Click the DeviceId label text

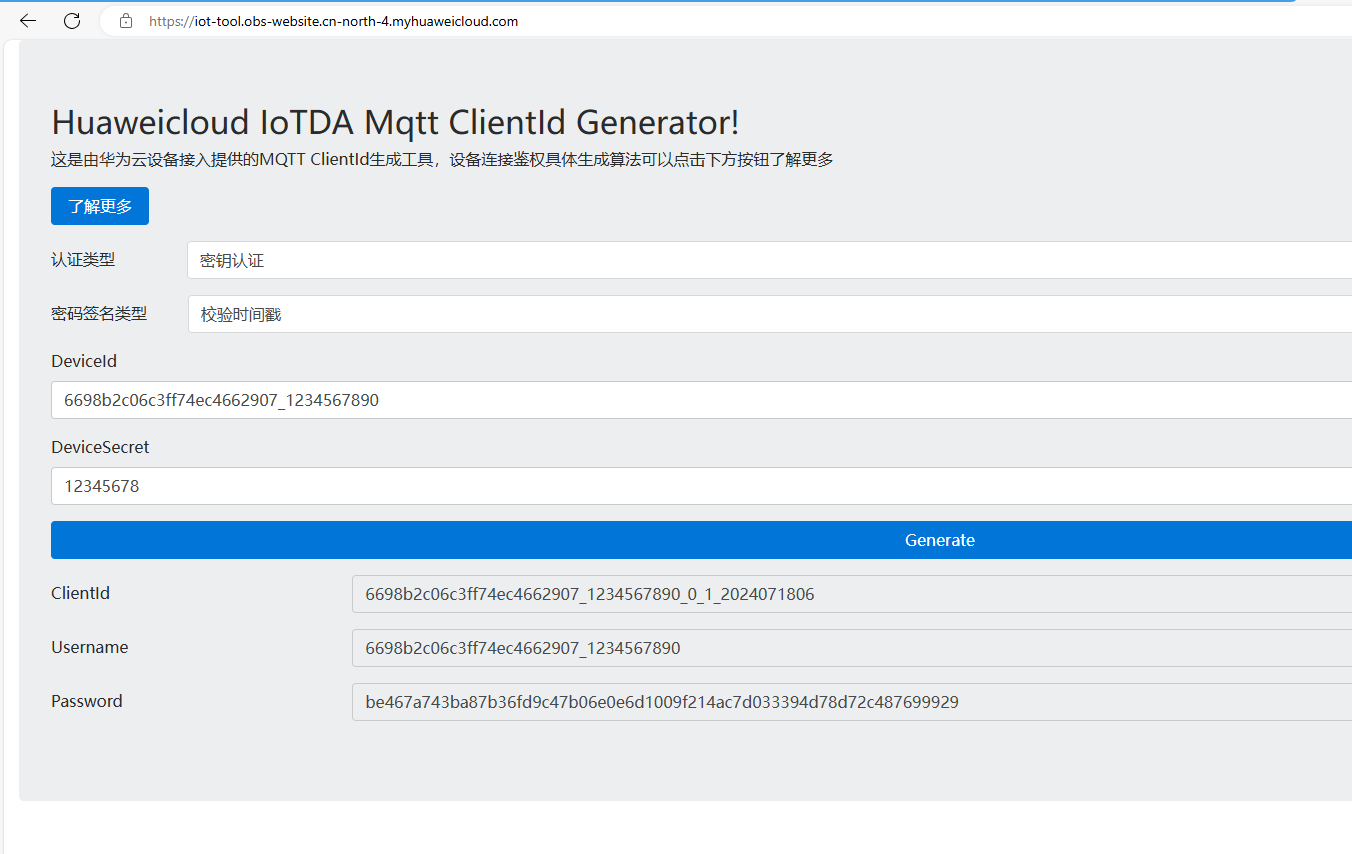[x=84, y=361]
